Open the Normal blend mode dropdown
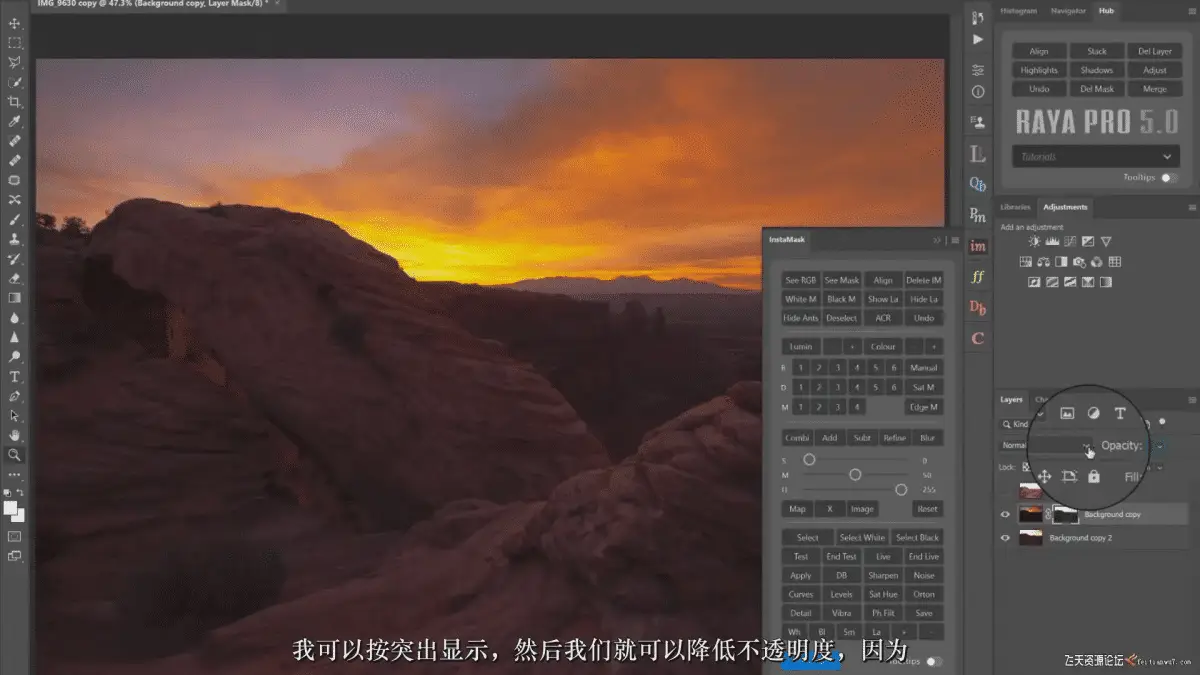Image resolution: width=1200 pixels, height=675 pixels. [1045, 445]
